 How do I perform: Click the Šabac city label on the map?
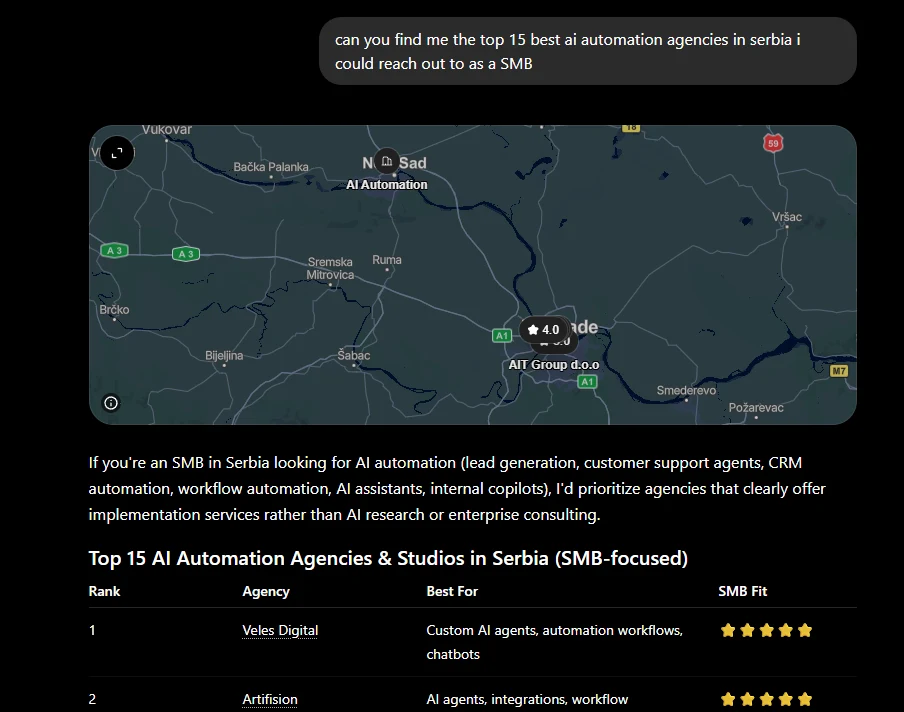click(x=353, y=355)
